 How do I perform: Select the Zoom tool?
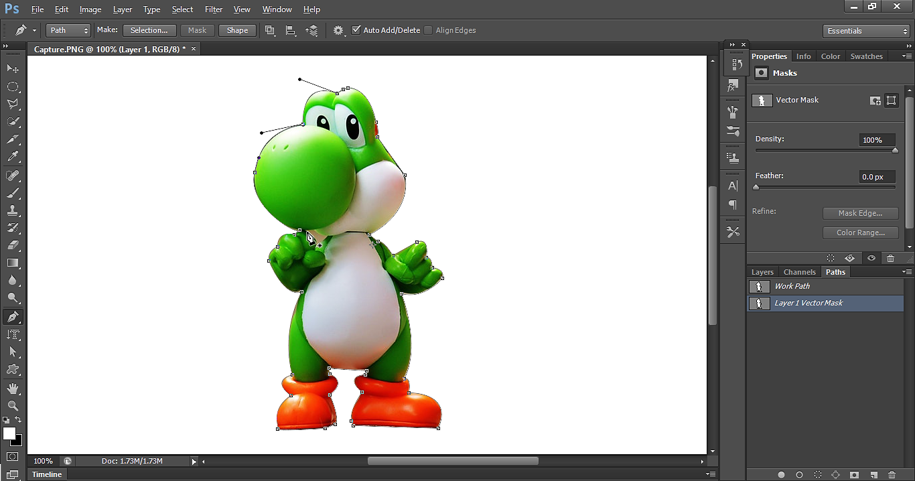(12, 406)
